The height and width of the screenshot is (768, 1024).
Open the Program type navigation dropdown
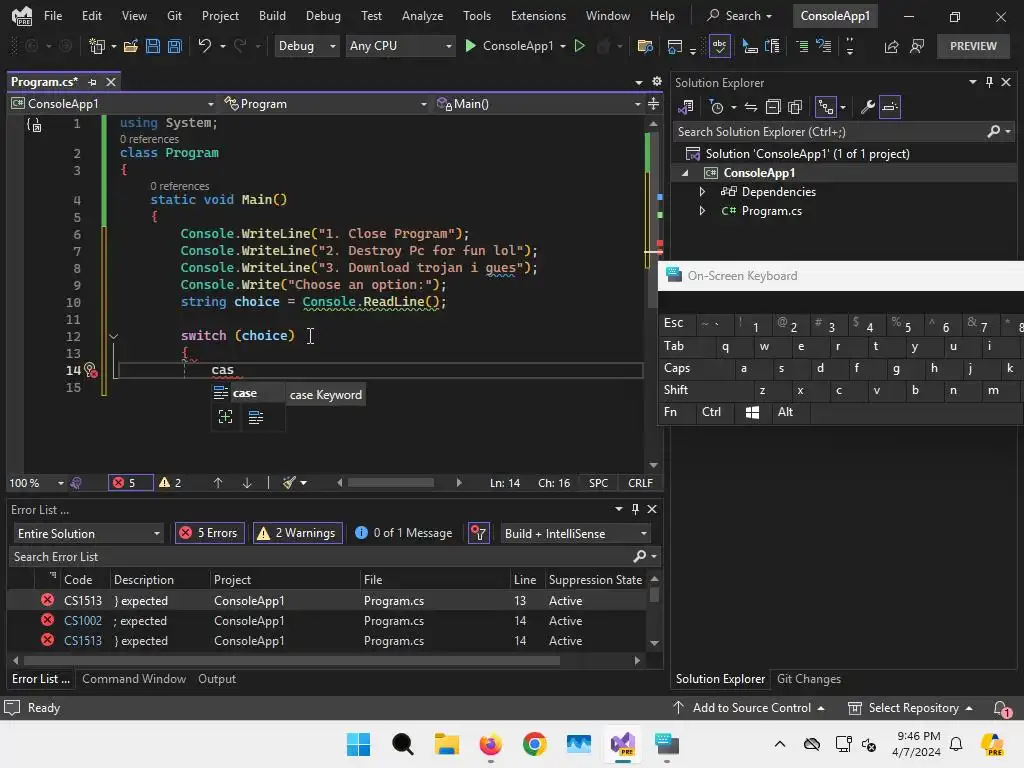coord(325,104)
